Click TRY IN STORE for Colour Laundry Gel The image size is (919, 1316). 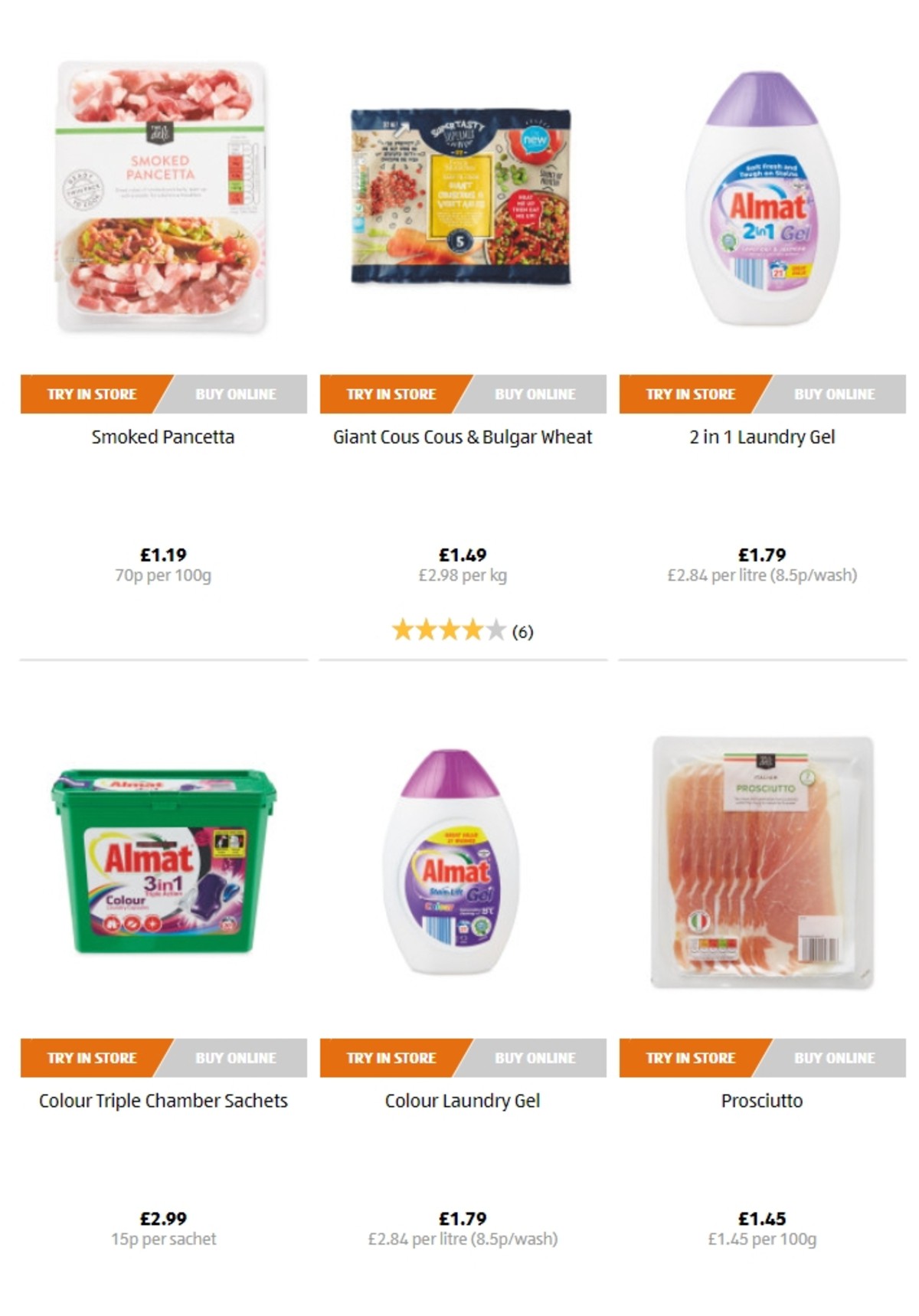391,1058
